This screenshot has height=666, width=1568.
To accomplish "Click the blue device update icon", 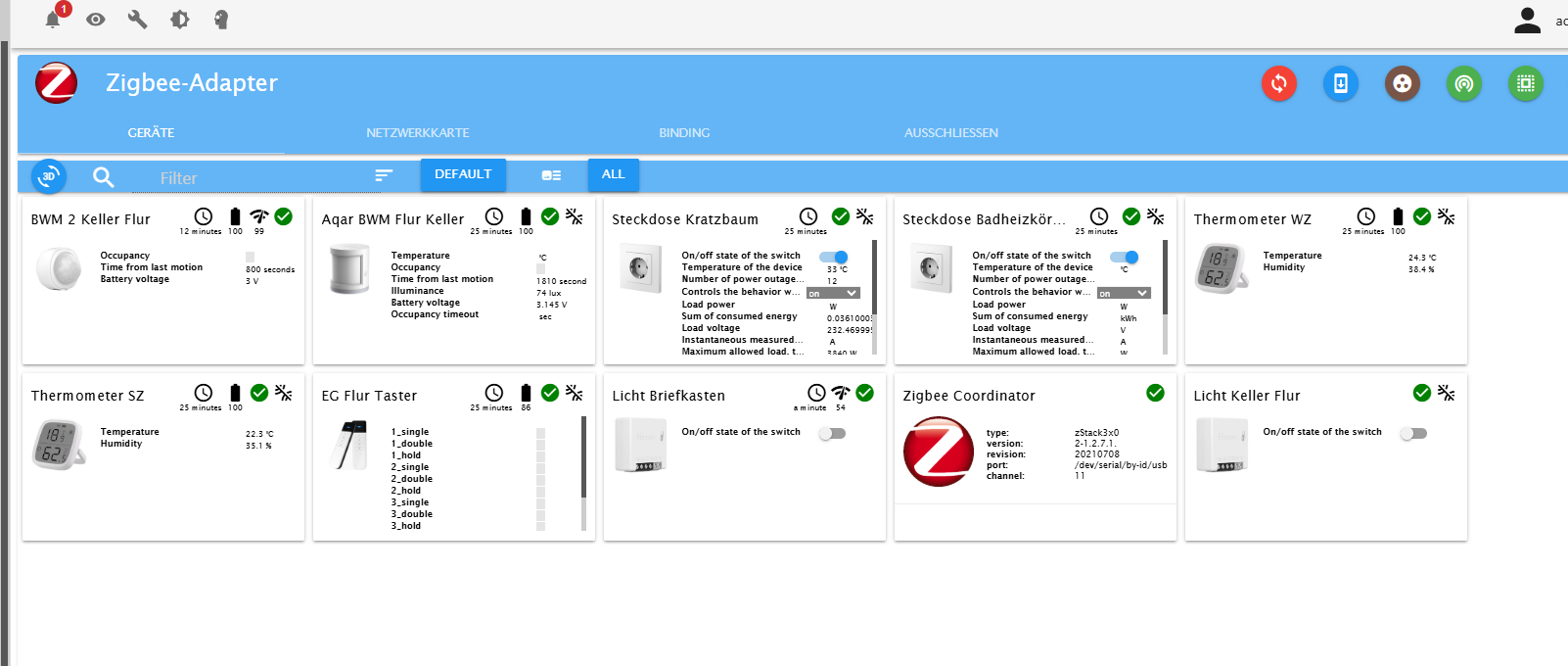I will [1341, 83].
